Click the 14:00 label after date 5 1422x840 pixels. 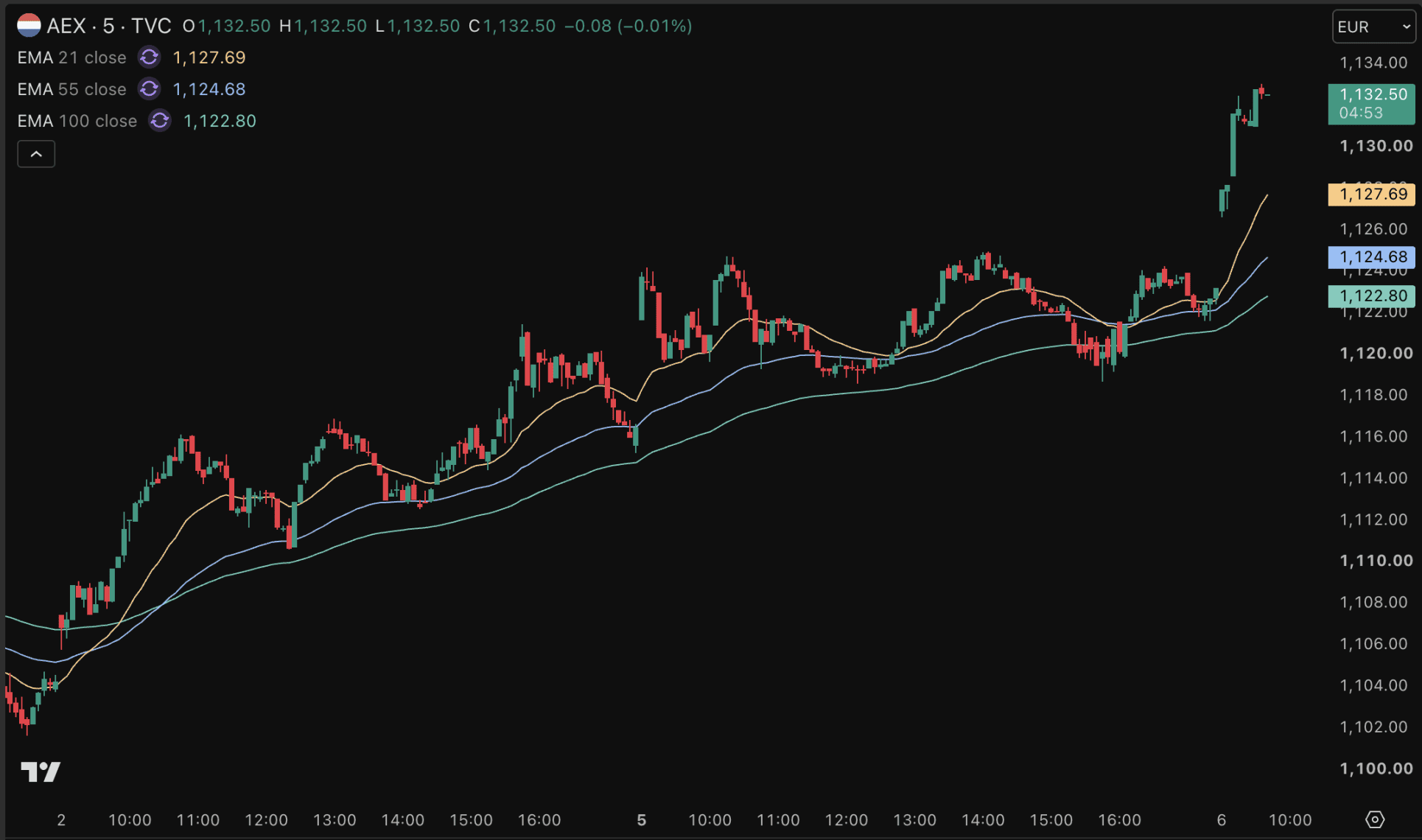coord(983,820)
